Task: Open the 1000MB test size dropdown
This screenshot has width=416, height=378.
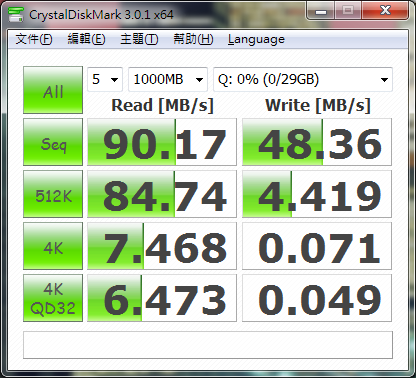Action: click(168, 79)
